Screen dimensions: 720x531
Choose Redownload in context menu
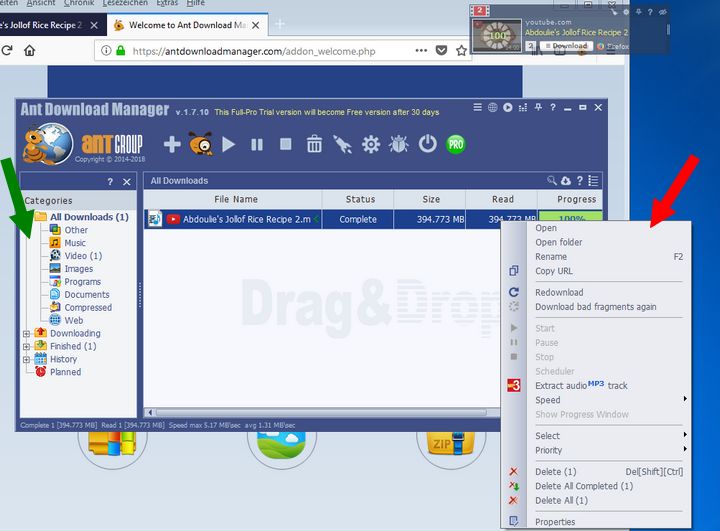pos(559,292)
